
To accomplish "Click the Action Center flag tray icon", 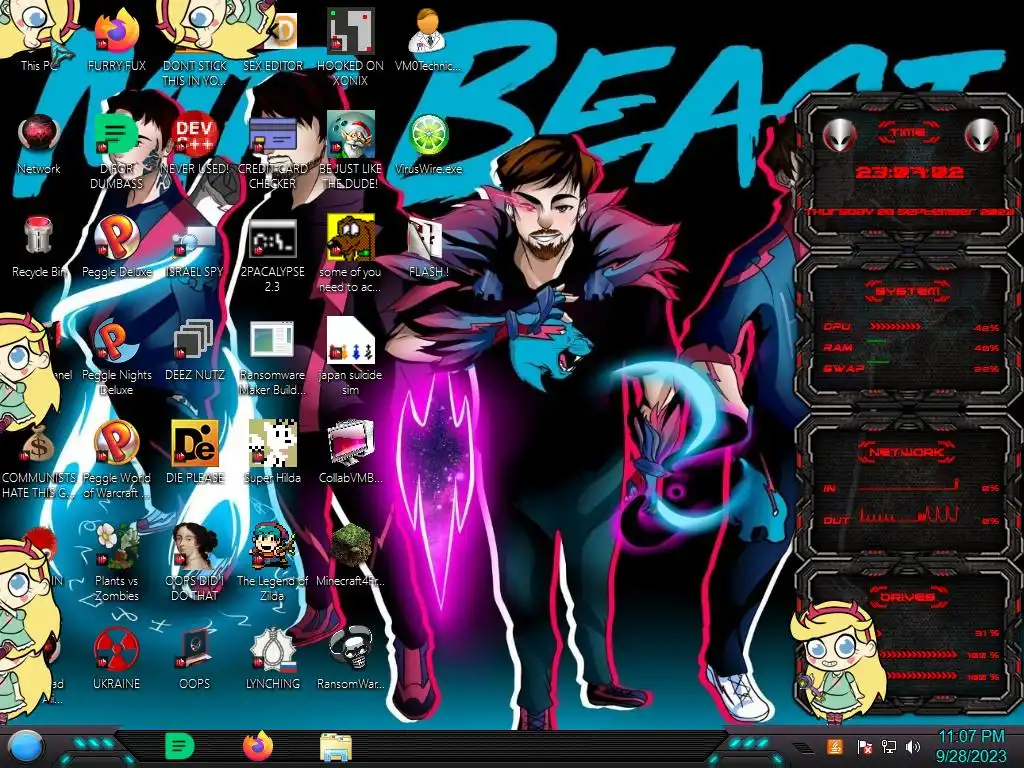I will (864, 746).
